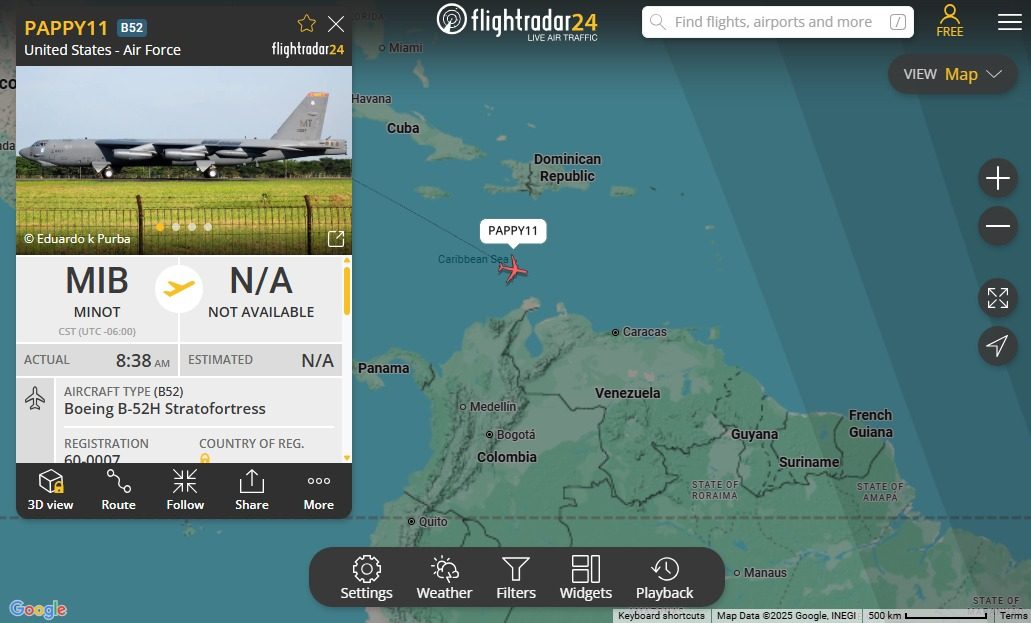Viewport: 1031px width, 623px height.
Task: Share this flight
Action: click(252, 490)
